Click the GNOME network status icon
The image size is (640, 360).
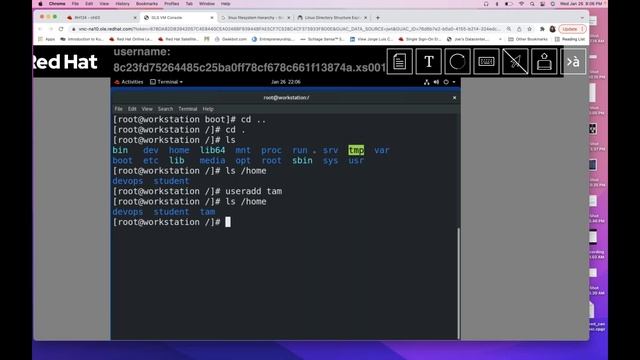[x=427, y=82]
